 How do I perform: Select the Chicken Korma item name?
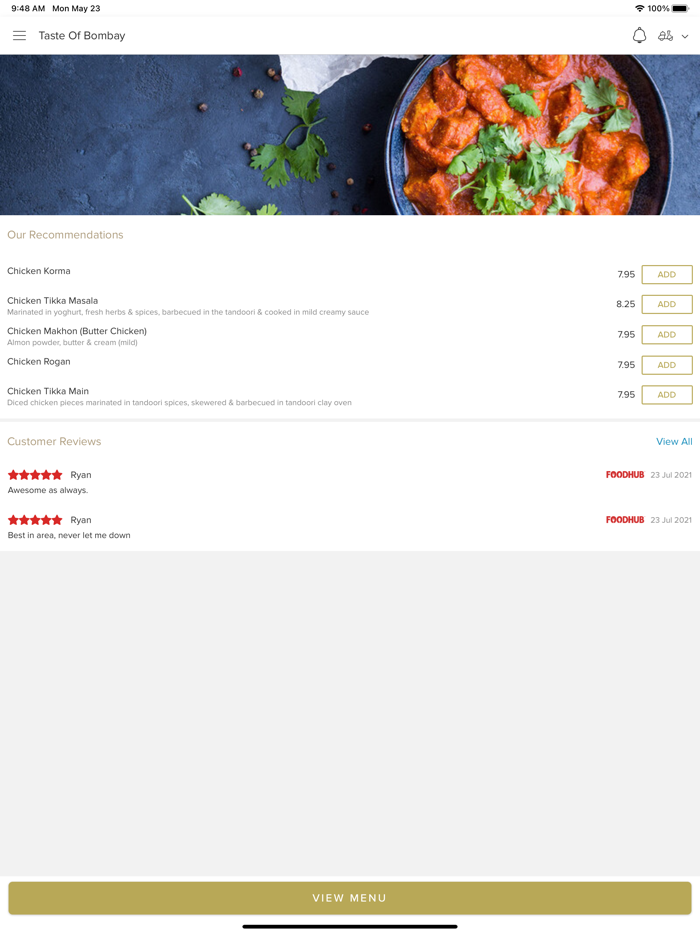point(39,271)
